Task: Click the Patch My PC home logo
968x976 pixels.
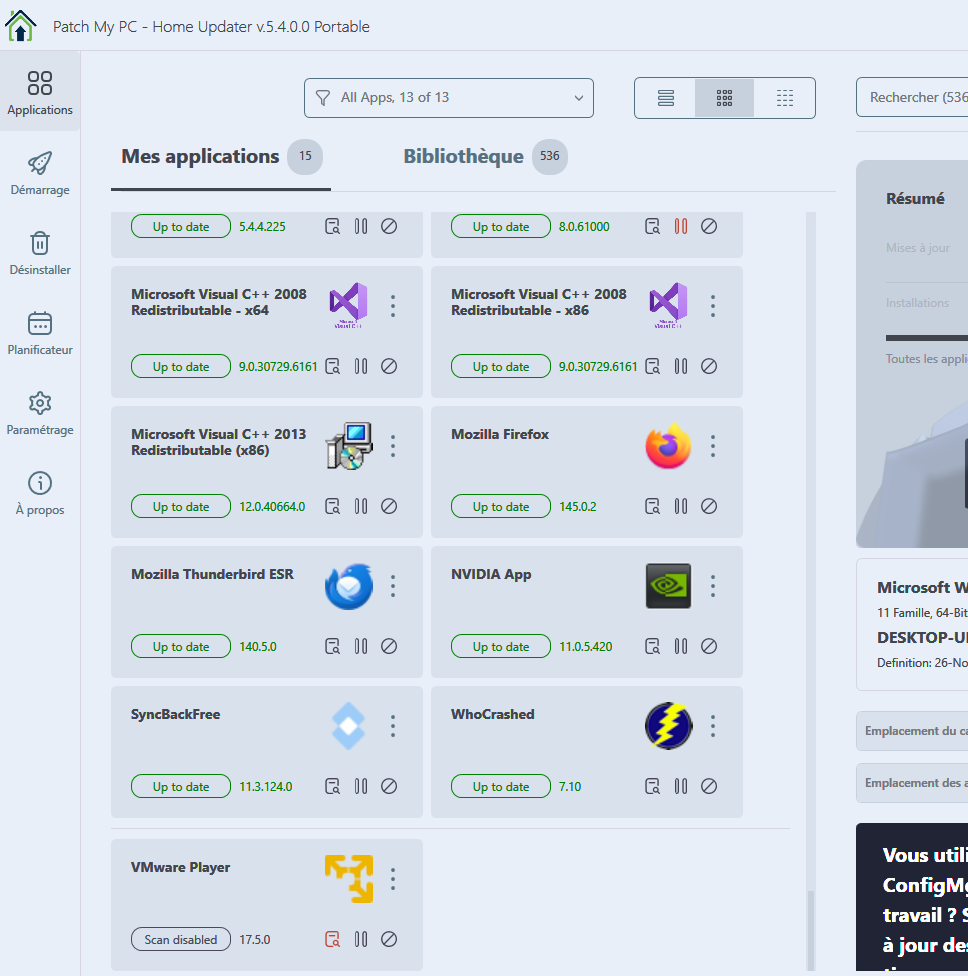Action: point(21,26)
